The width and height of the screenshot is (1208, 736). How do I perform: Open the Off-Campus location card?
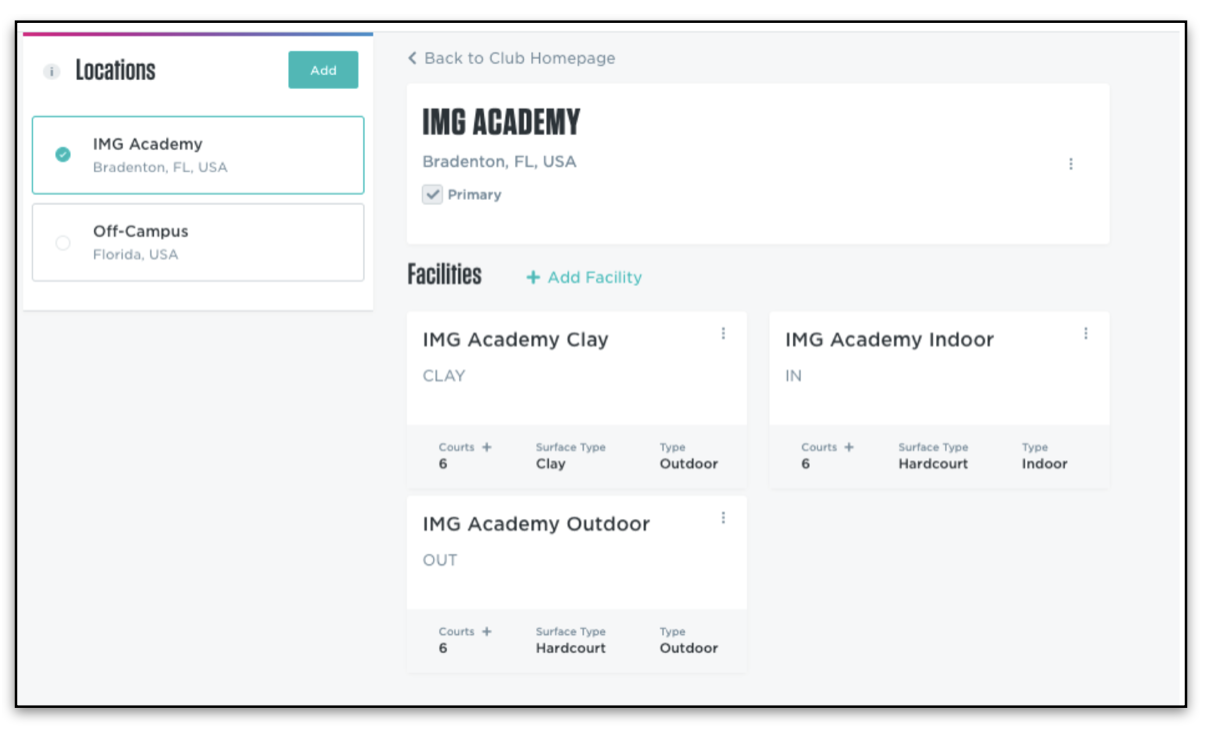[198, 242]
